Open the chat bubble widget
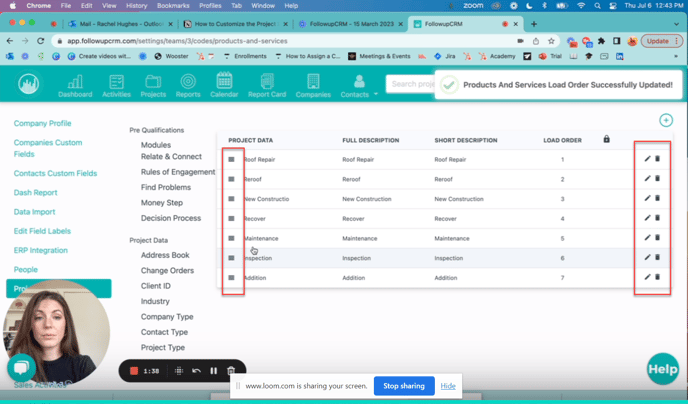688x404 pixels. 21,368
